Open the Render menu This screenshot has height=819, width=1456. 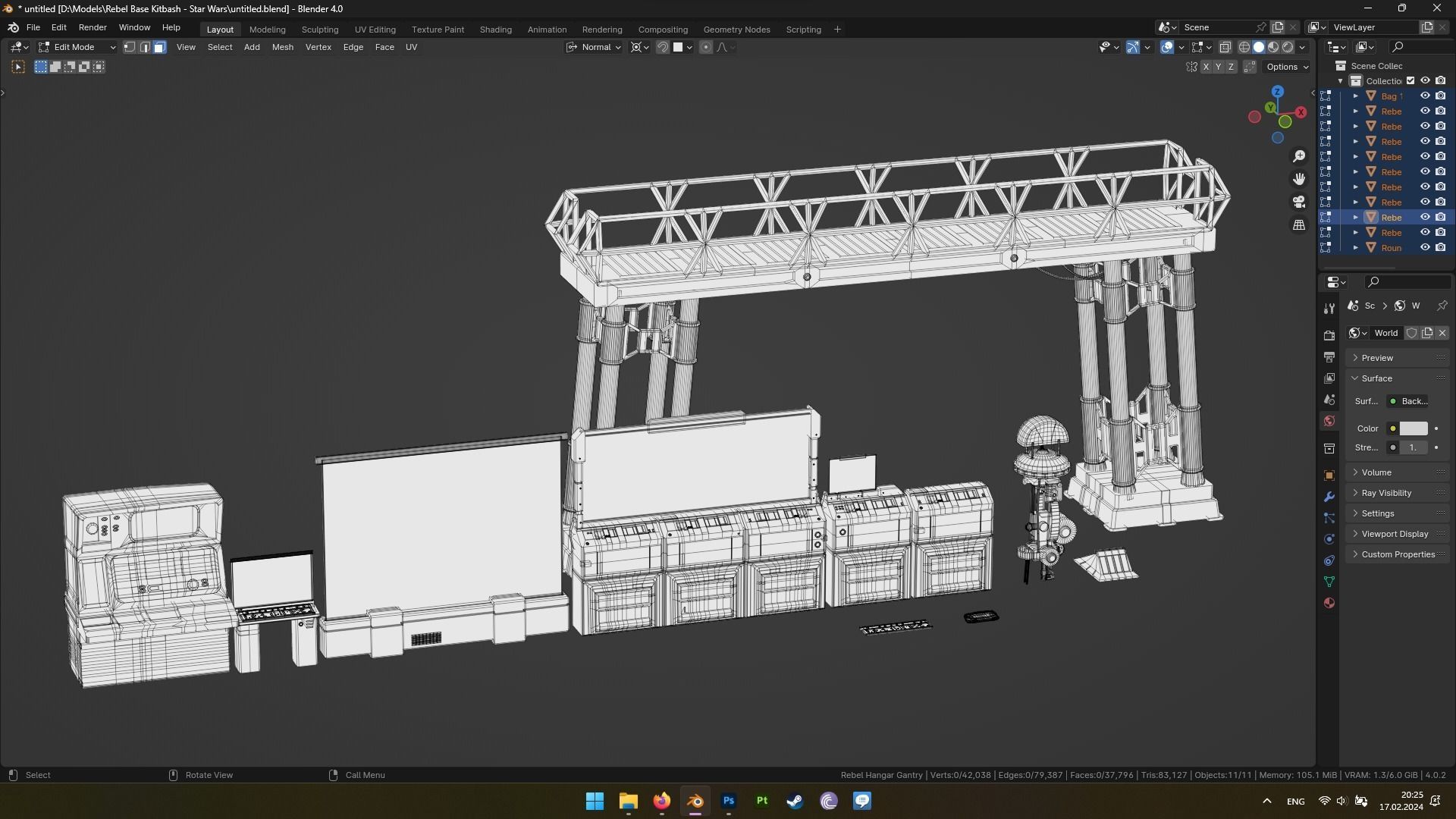(x=93, y=27)
